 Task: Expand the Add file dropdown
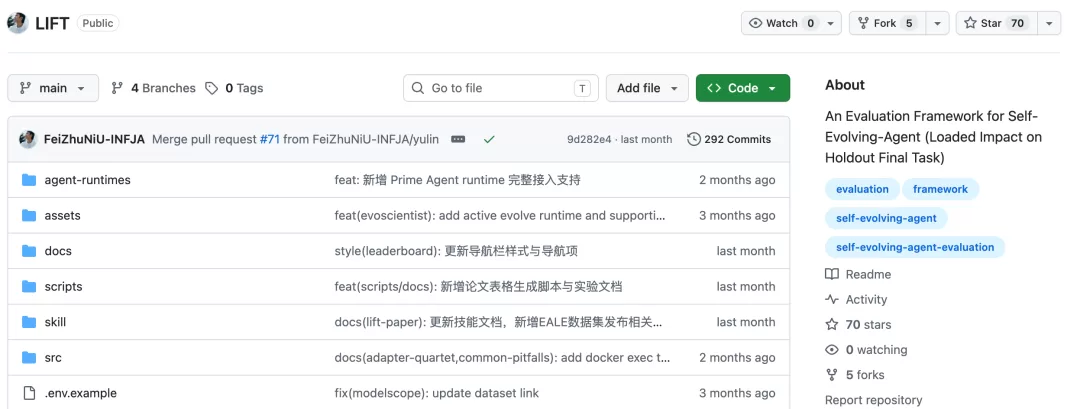coord(647,88)
